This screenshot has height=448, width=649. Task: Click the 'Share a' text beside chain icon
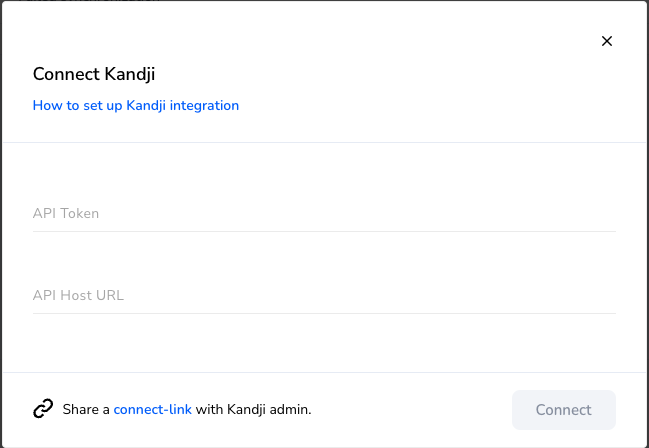(x=86, y=409)
